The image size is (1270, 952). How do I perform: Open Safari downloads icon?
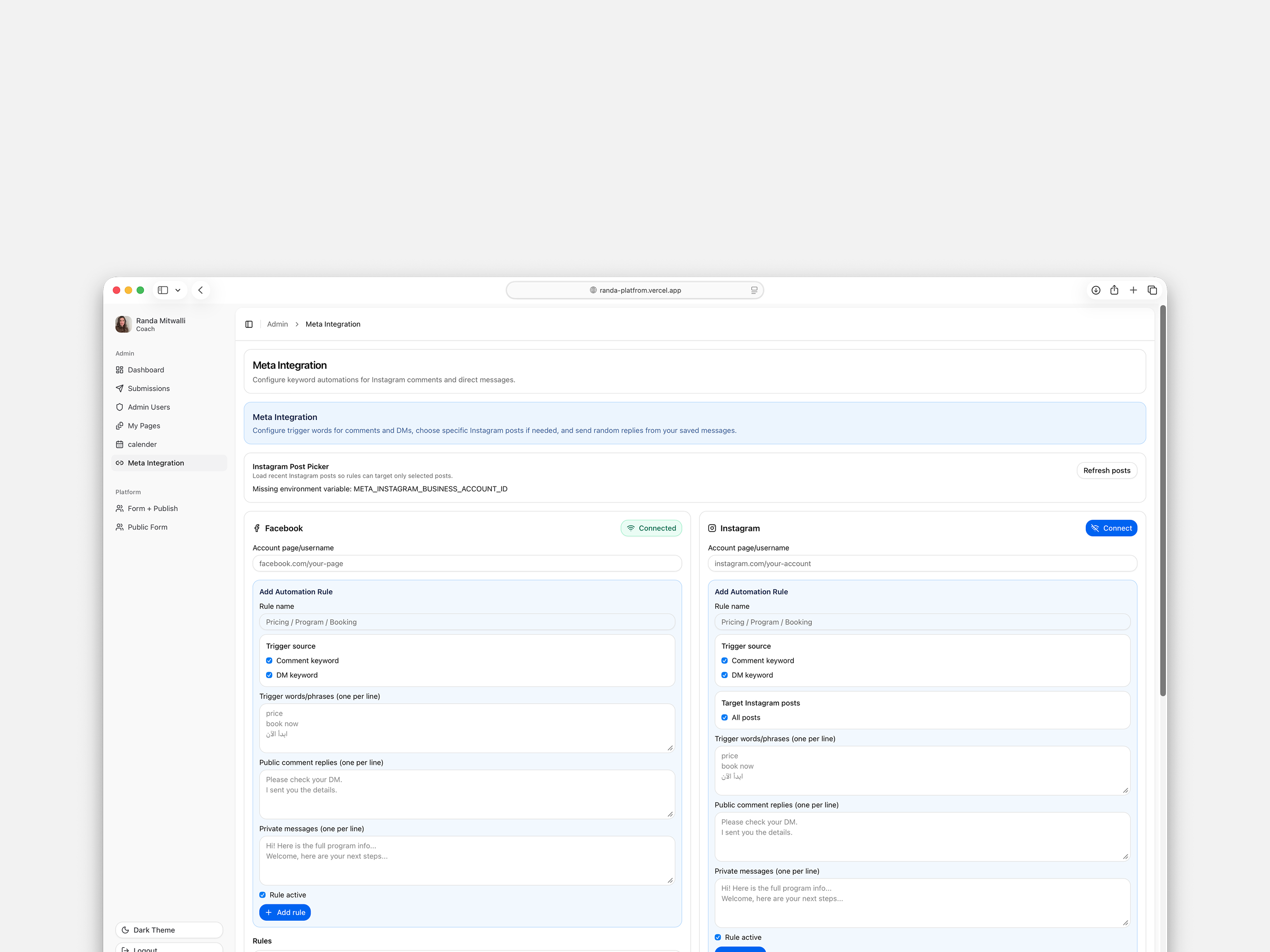coord(1095,290)
